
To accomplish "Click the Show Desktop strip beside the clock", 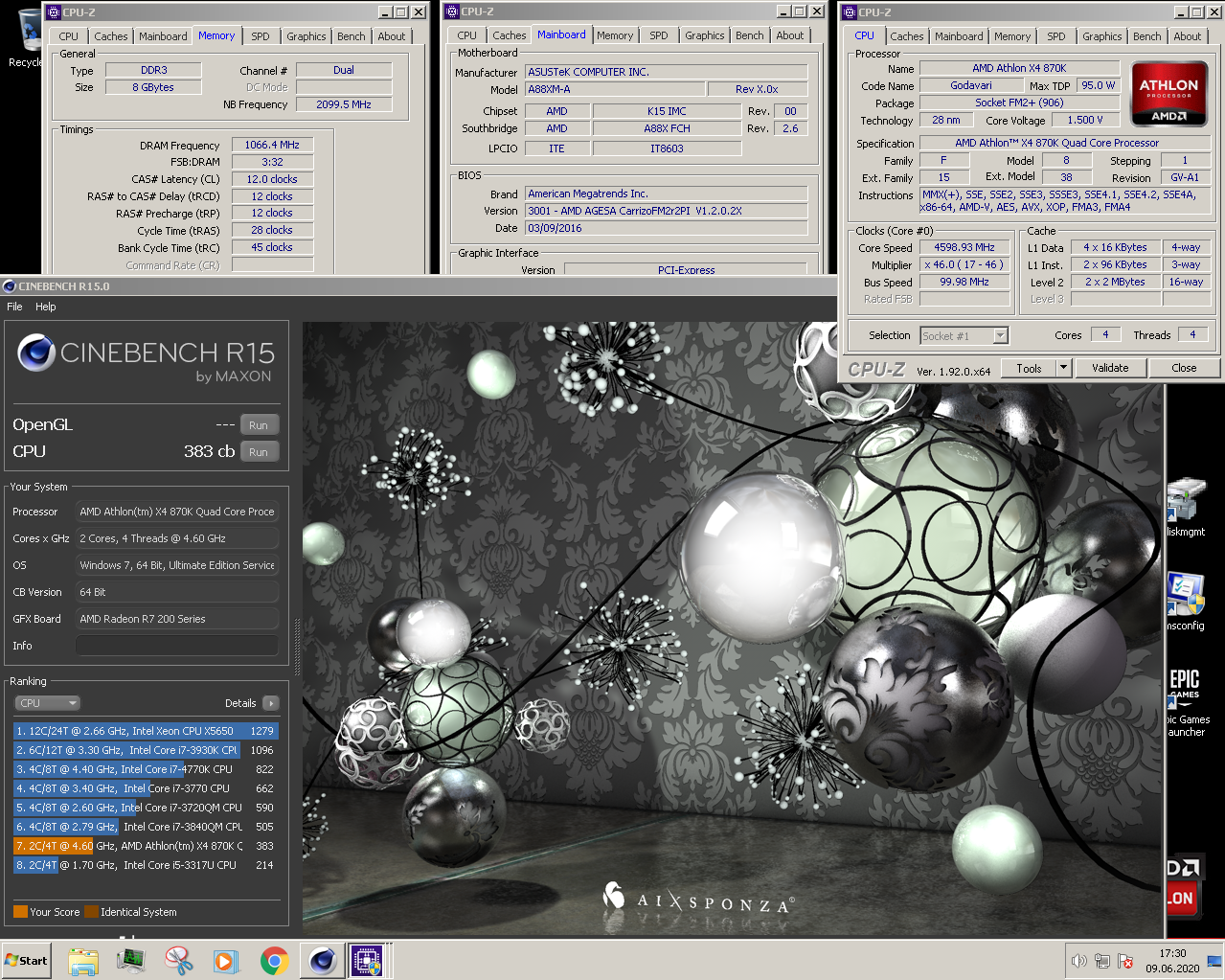I will click(x=1215, y=960).
